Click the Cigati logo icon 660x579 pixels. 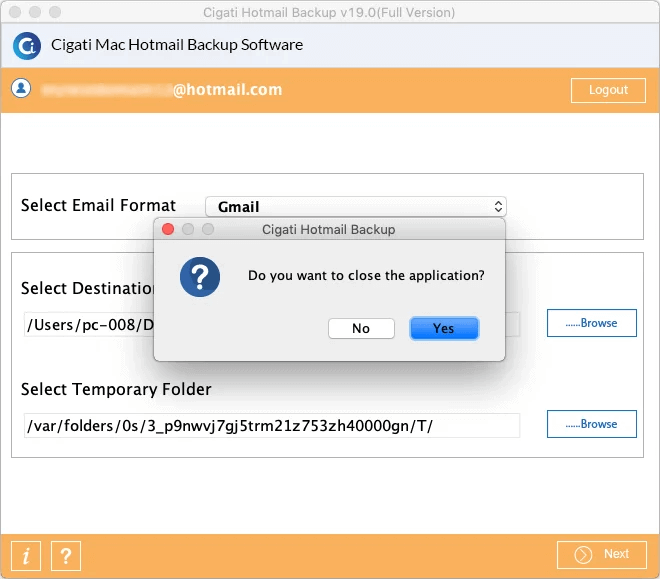[27, 46]
